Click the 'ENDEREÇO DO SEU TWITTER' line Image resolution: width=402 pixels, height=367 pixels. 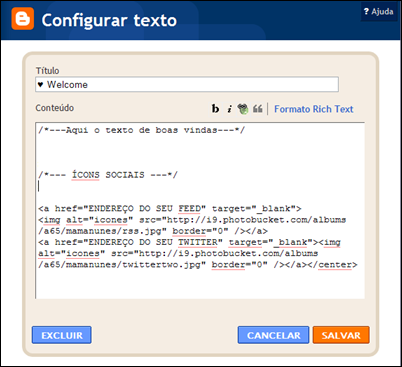189,242
